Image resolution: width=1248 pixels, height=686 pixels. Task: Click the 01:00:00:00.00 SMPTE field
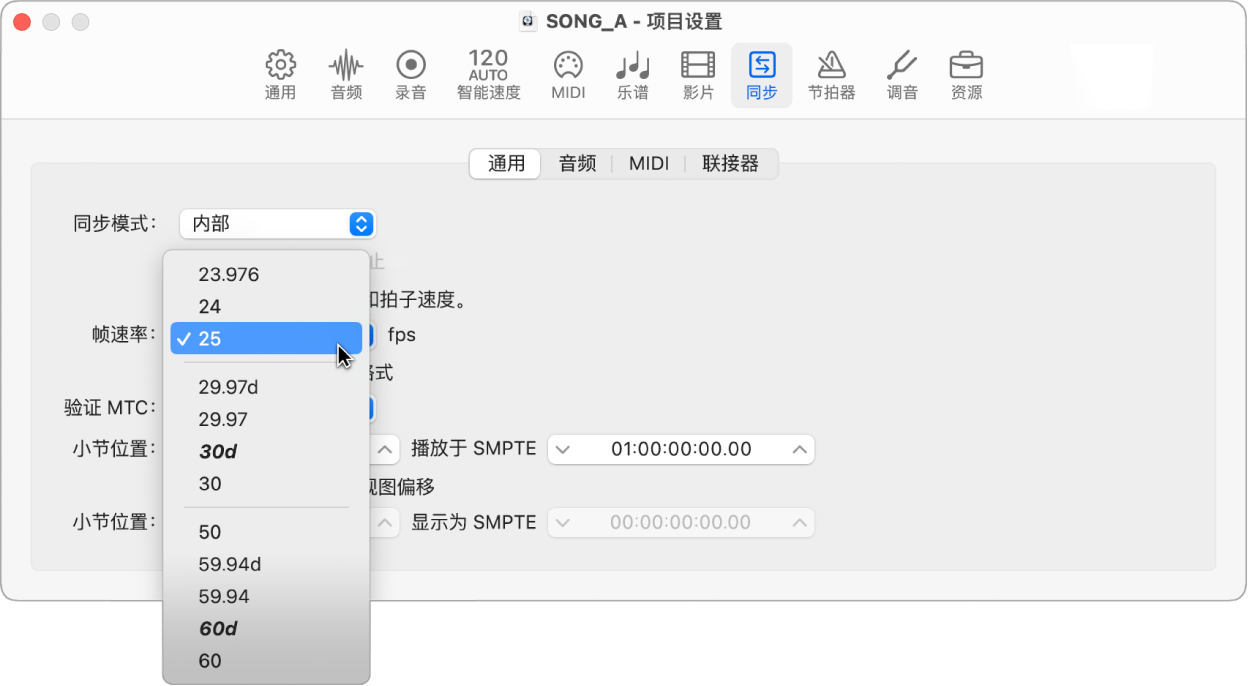coord(680,449)
